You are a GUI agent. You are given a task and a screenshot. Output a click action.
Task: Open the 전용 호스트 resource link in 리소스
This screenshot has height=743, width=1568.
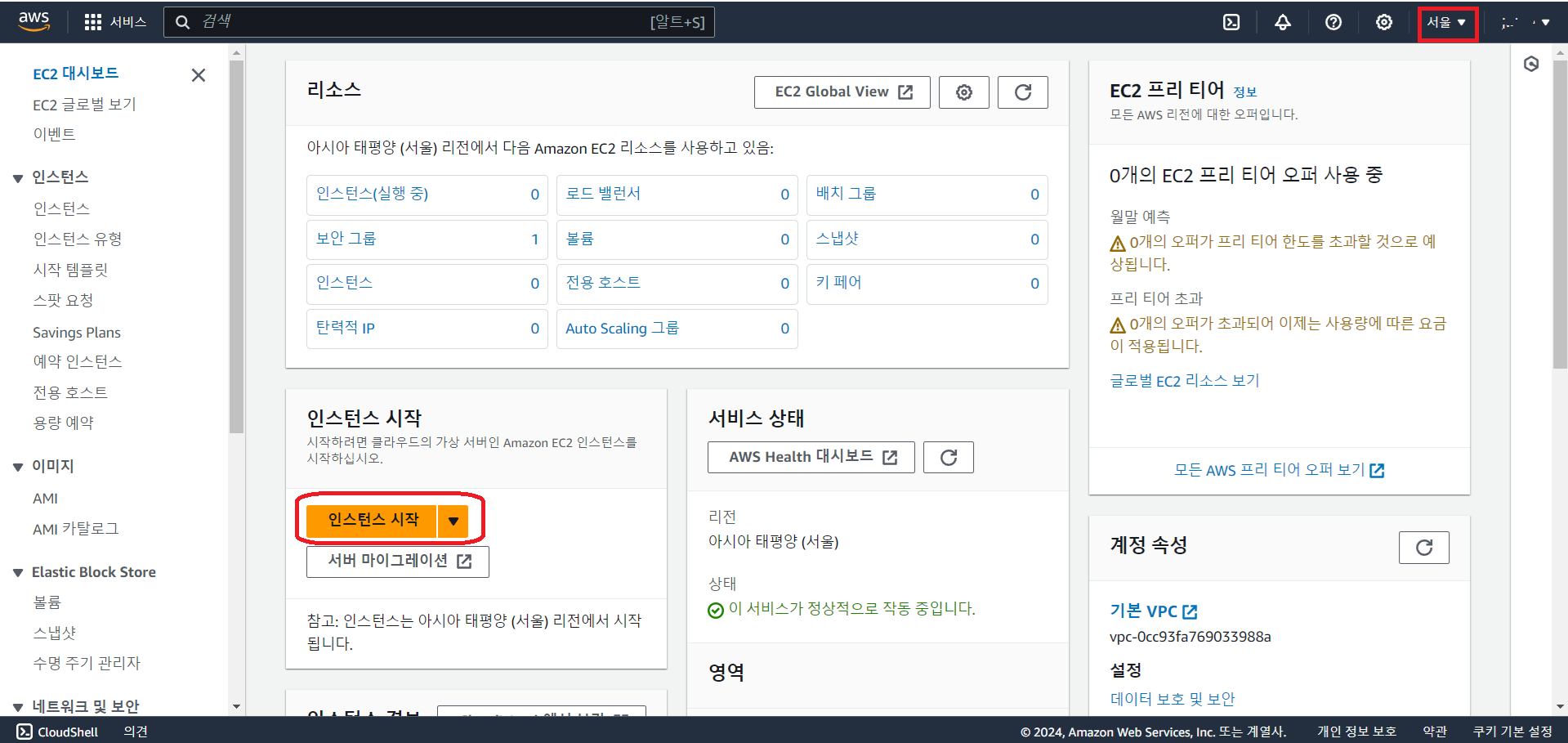(603, 283)
